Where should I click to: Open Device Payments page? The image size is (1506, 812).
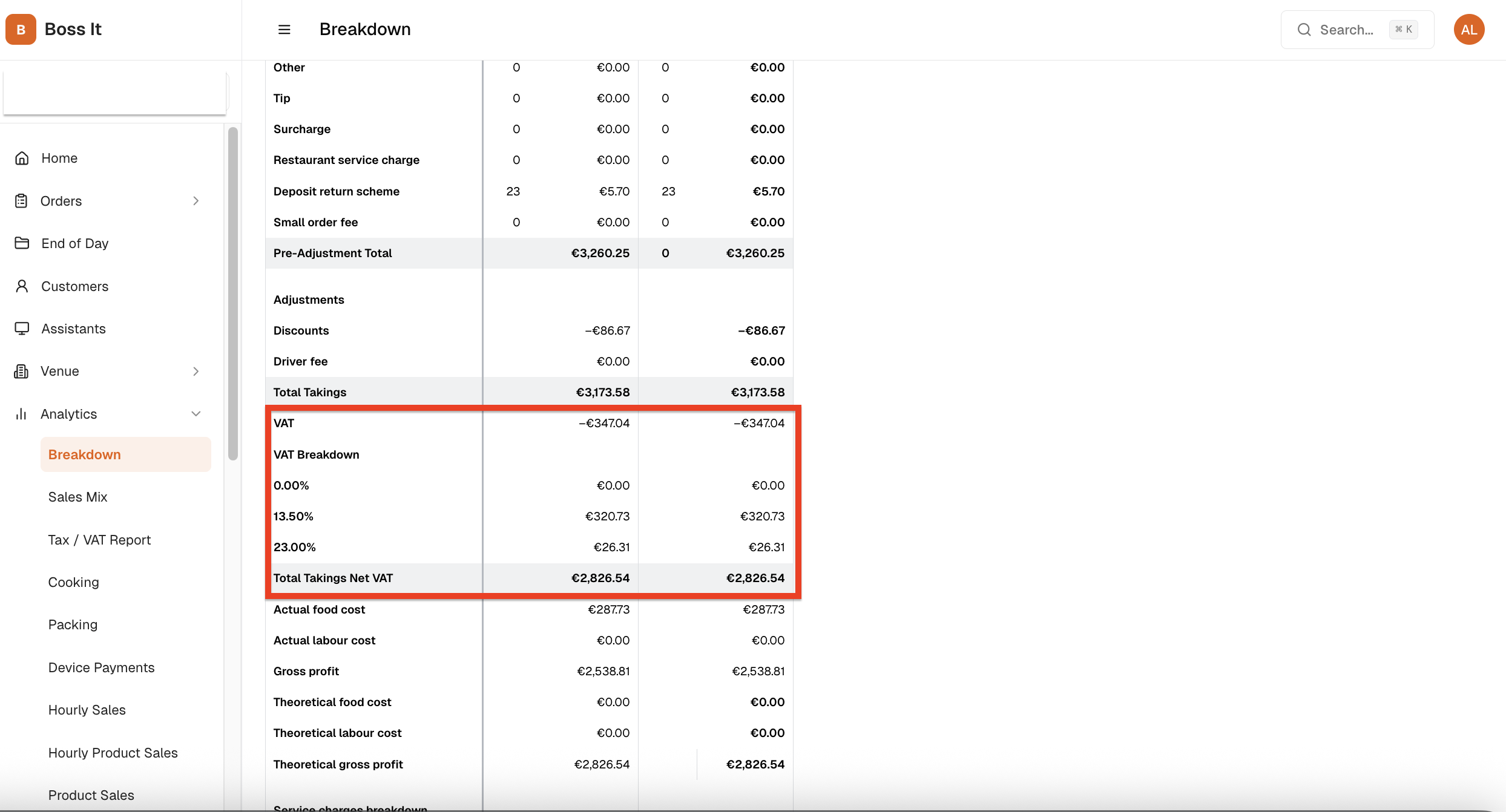101,667
